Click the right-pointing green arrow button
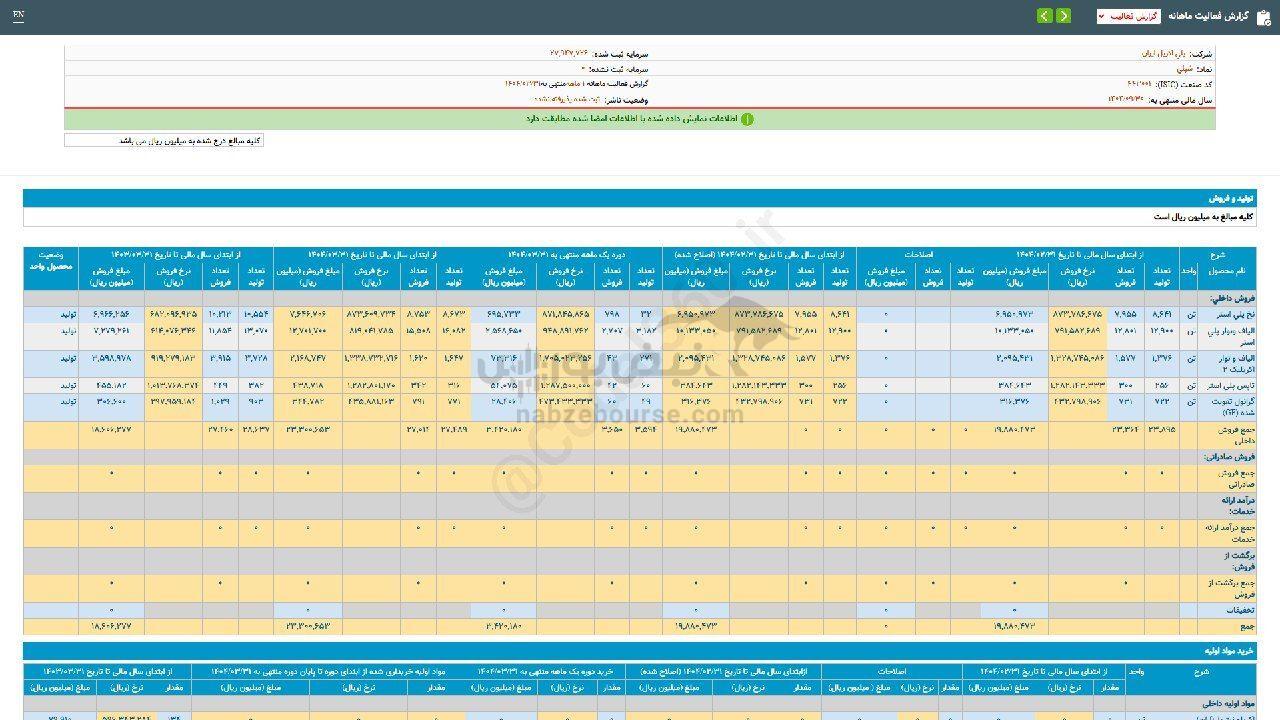1280x720 pixels. 1063,16
